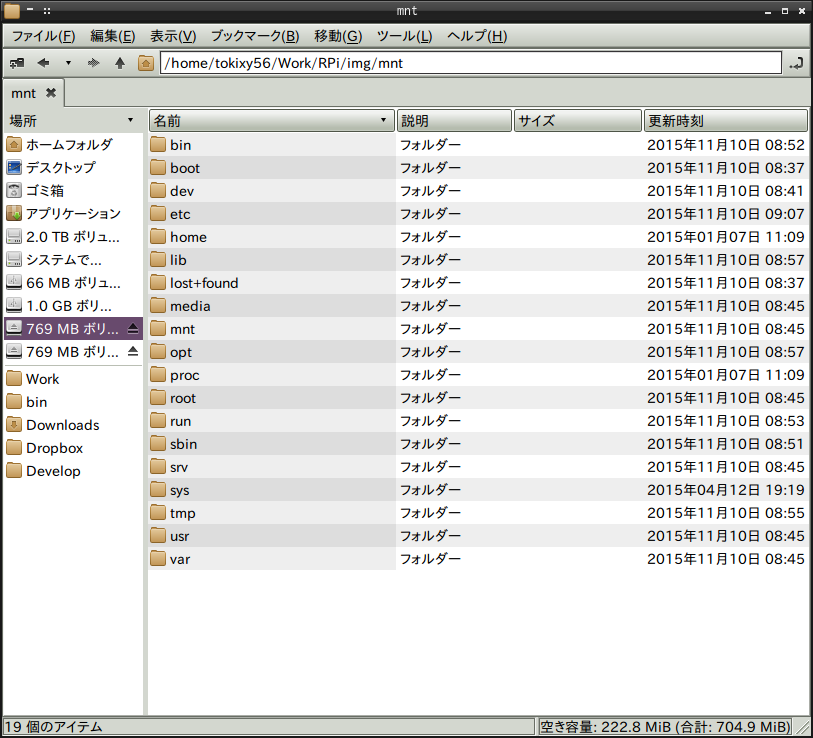The height and width of the screenshot is (738, 813).
Task: Open a new tab via toolbar icon
Action: point(17,63)
